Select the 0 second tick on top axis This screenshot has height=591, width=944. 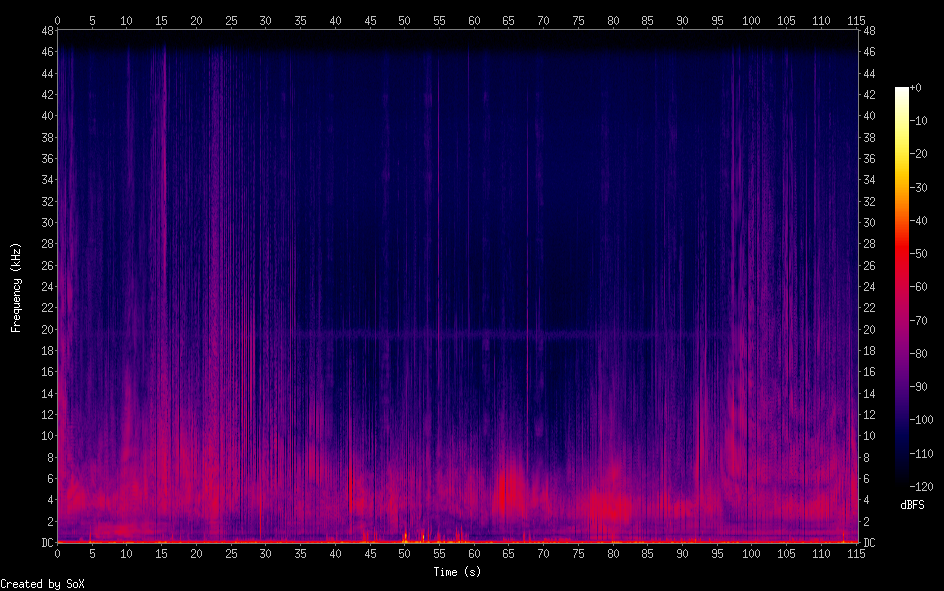point(57,20)
